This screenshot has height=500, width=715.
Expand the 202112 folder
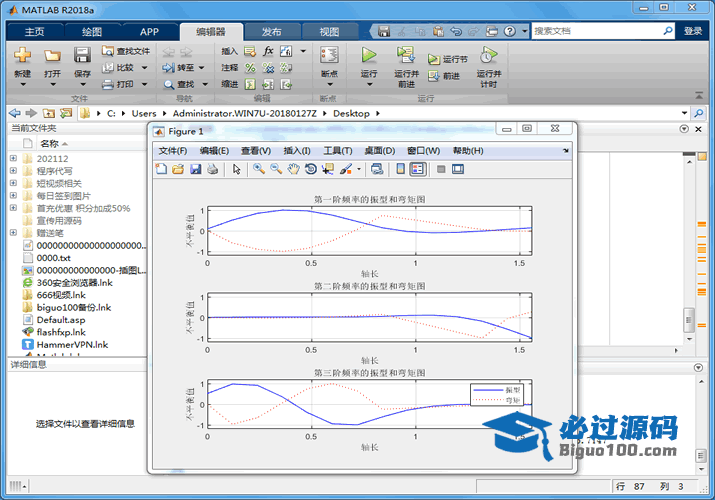(x=13, y=158)
